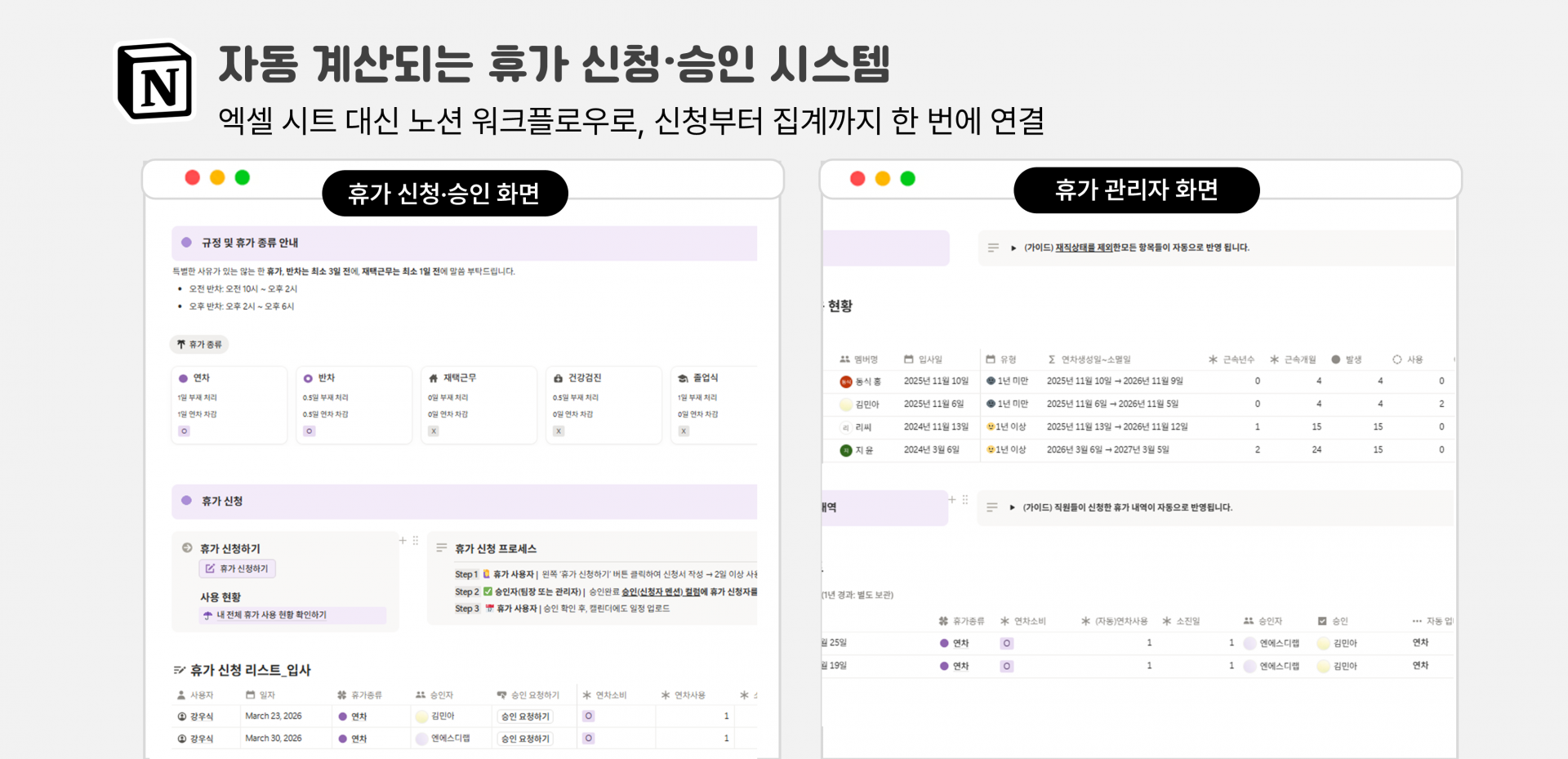Toggle 연차소비 O tag in the 25일 row
This screenshot has height=759, width=1568.
(x=1007, y=644)
